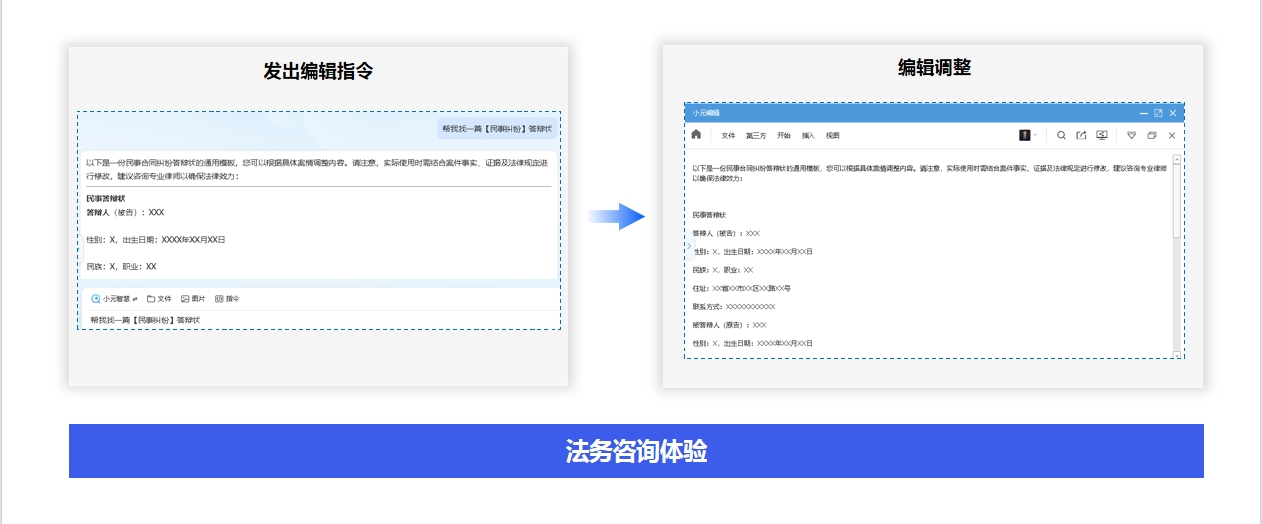Viewport: 1262px width, 524px height.
Task: Click 被答辩人（原告）：XXX line in editor
Action: (730, 325)
